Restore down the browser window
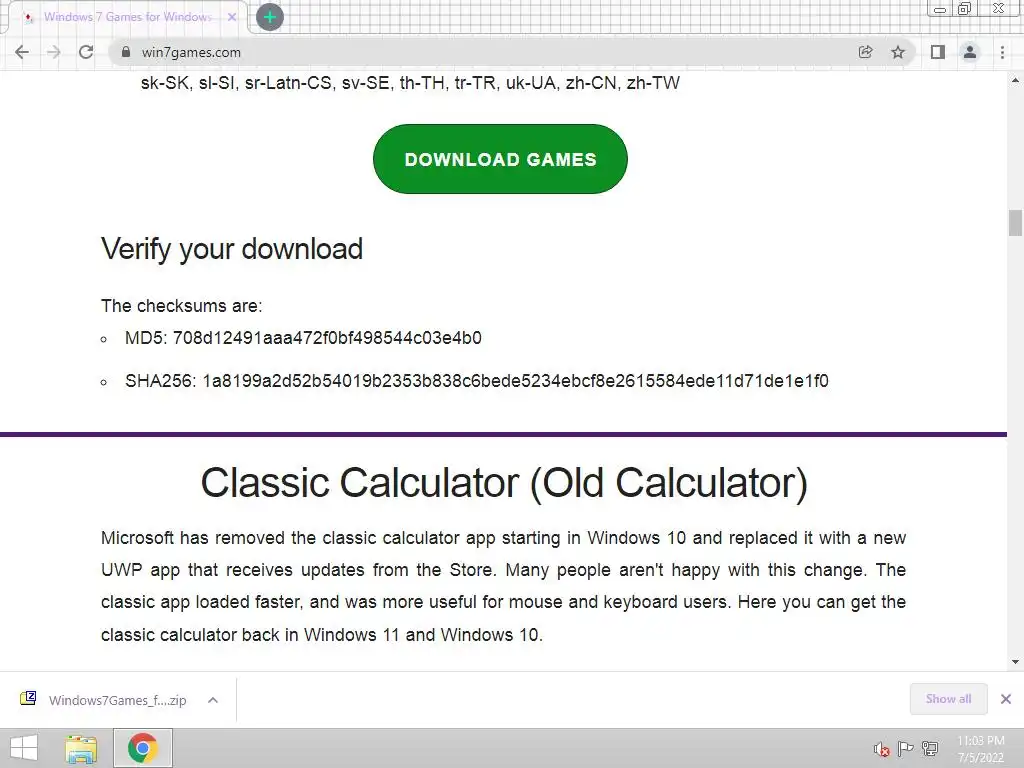Viewport: 1024px width, 768px height. (x=965, y=9)
